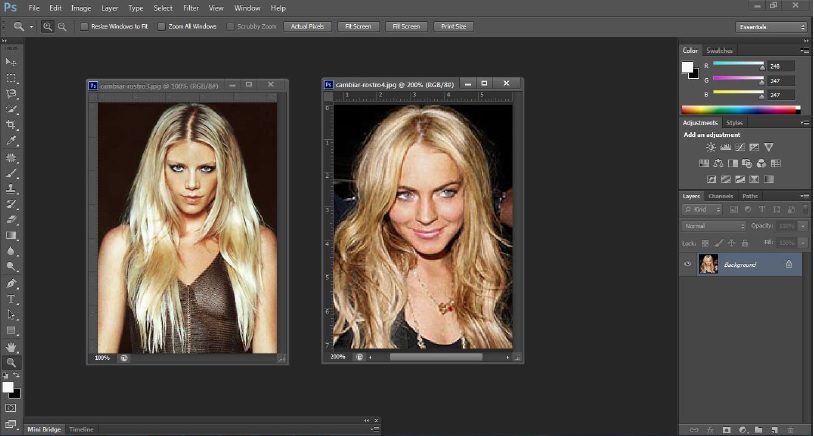Pick the Eyedropper tool

click(x=11, y=141)
